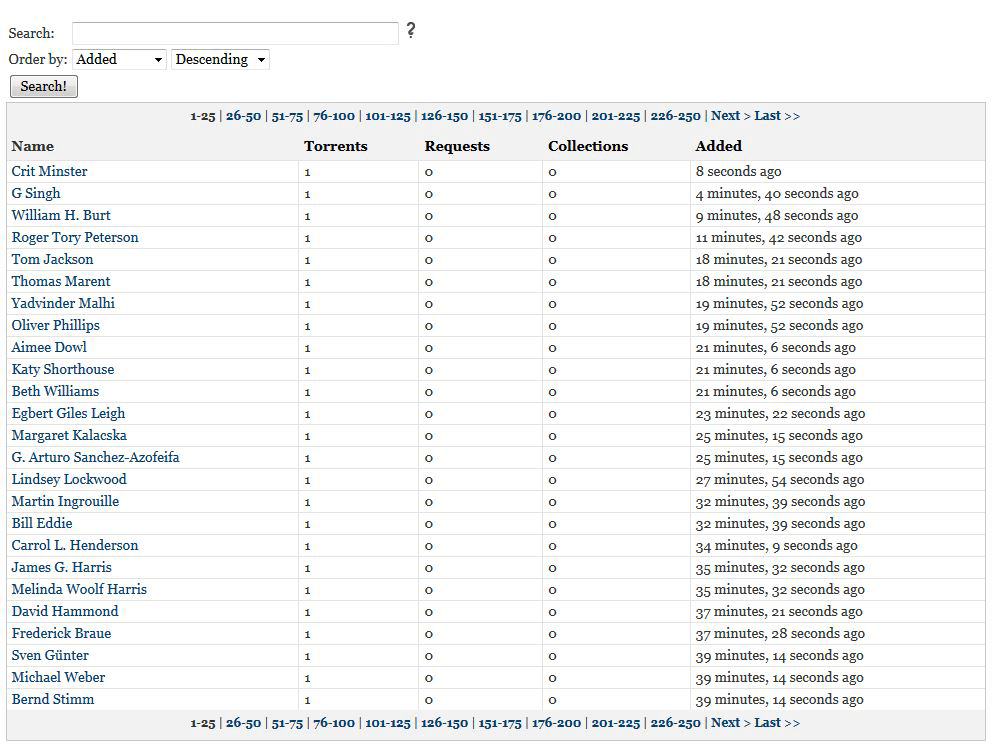Open author Thomas Marent
The width and height of the screenshot is (997, 755).
click(x=61, y=281)
